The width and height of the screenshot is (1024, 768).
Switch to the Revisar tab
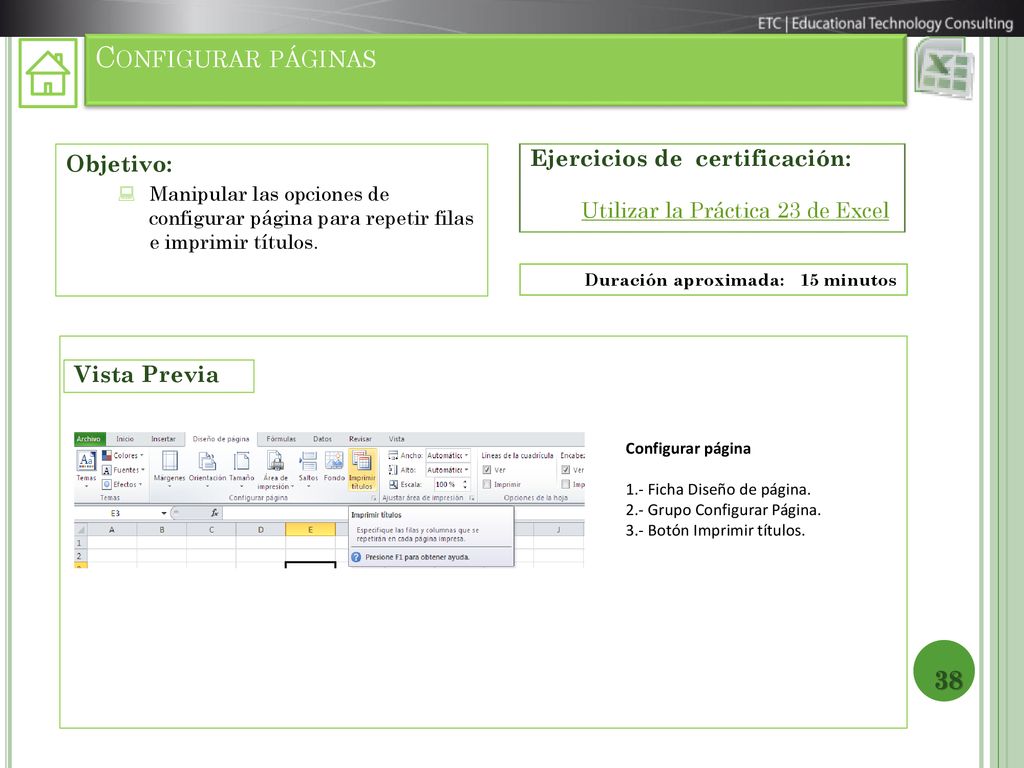pos(360,439)
